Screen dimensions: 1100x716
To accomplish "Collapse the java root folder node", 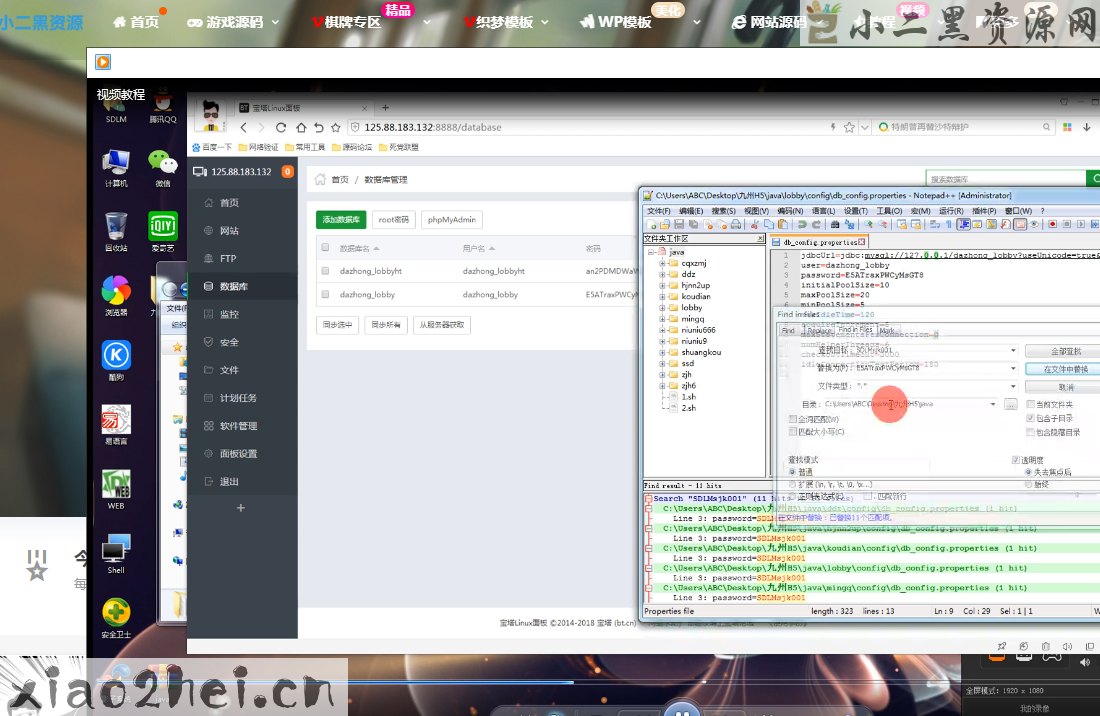I will 650,252.
